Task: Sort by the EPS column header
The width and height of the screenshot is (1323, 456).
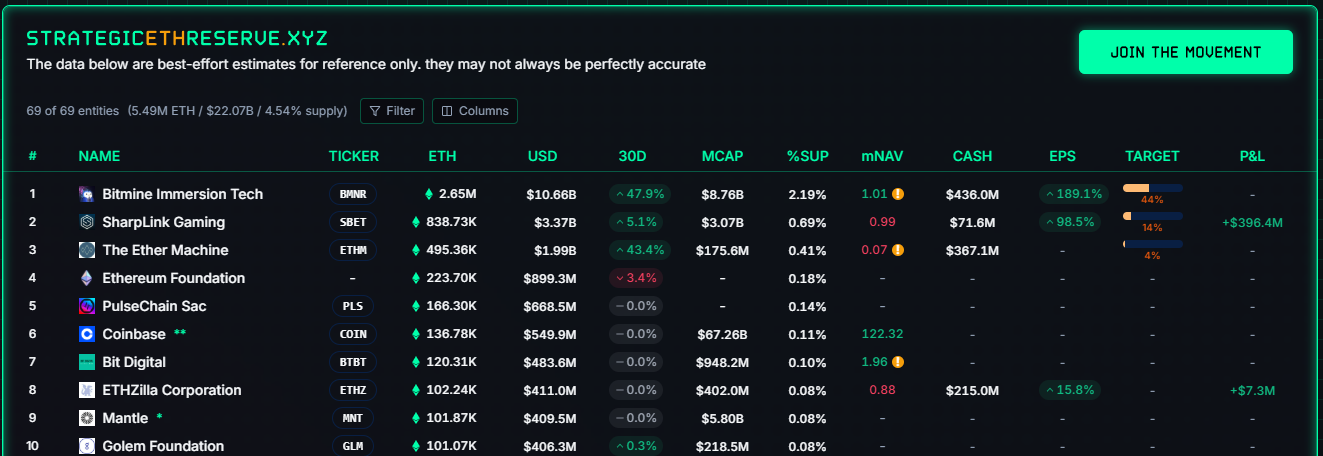Action: point(1063,156)
